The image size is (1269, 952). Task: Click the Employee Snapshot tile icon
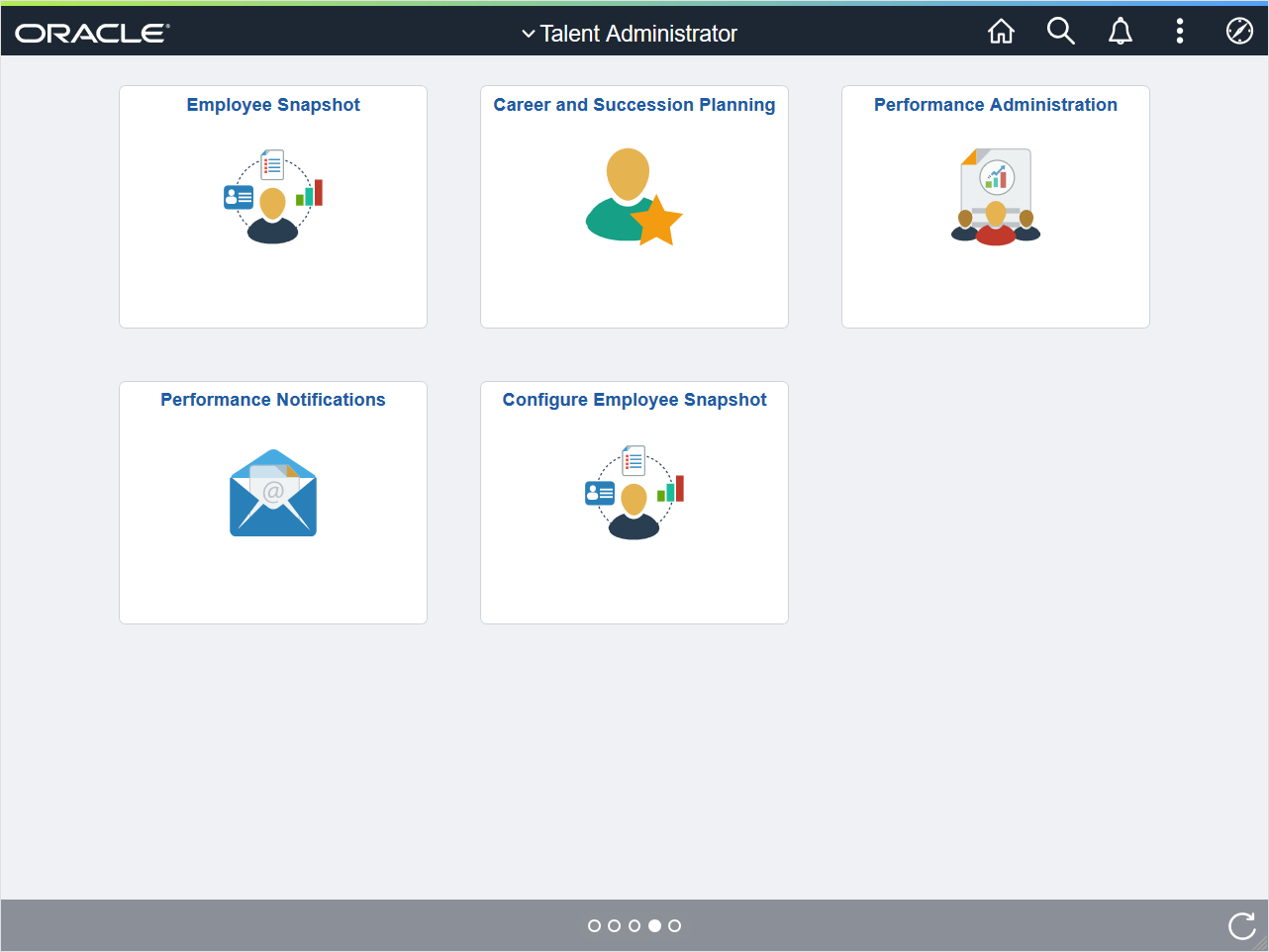point(273,197)
